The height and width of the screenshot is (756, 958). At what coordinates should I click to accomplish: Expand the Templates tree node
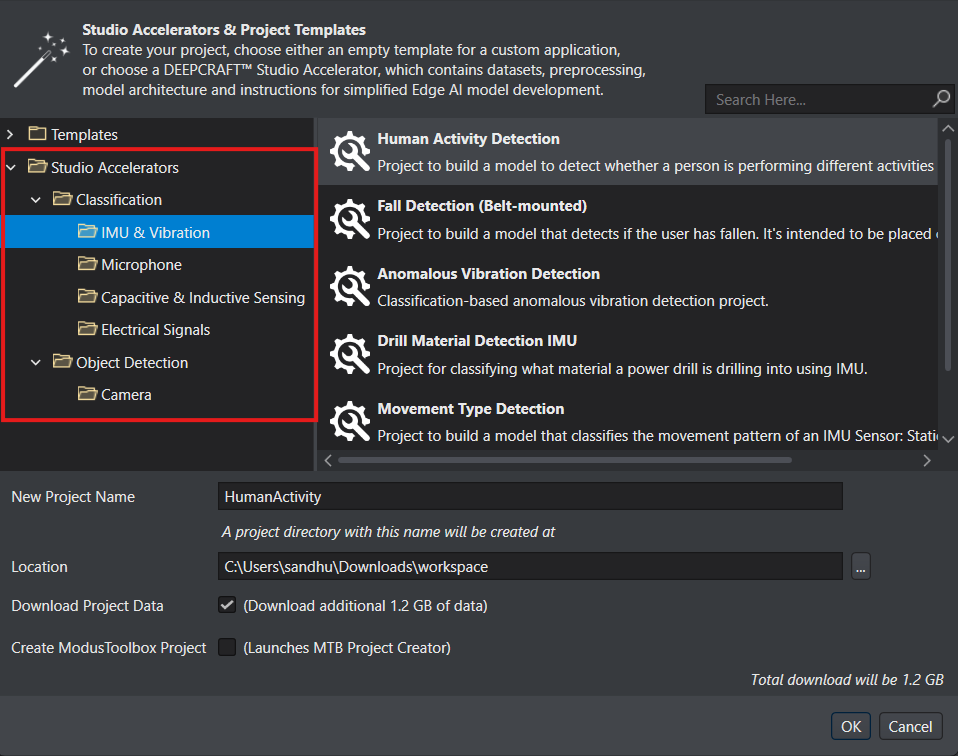[x=11, y=134]
